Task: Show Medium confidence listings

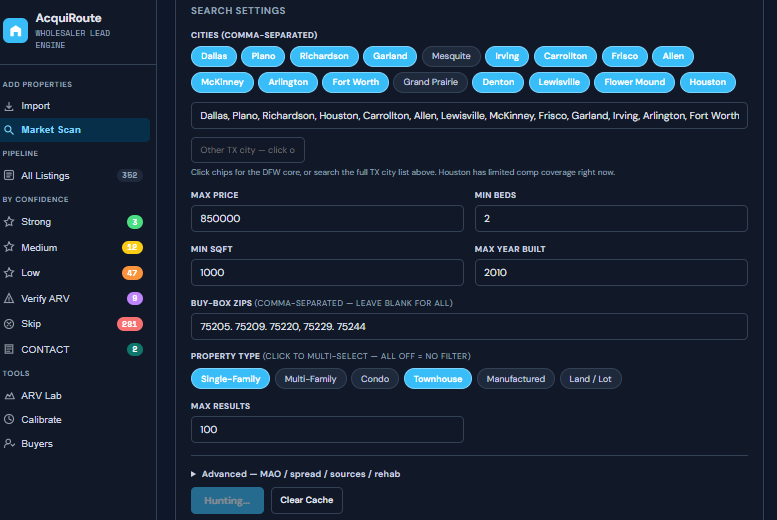Action: click(x=75, y=247)
